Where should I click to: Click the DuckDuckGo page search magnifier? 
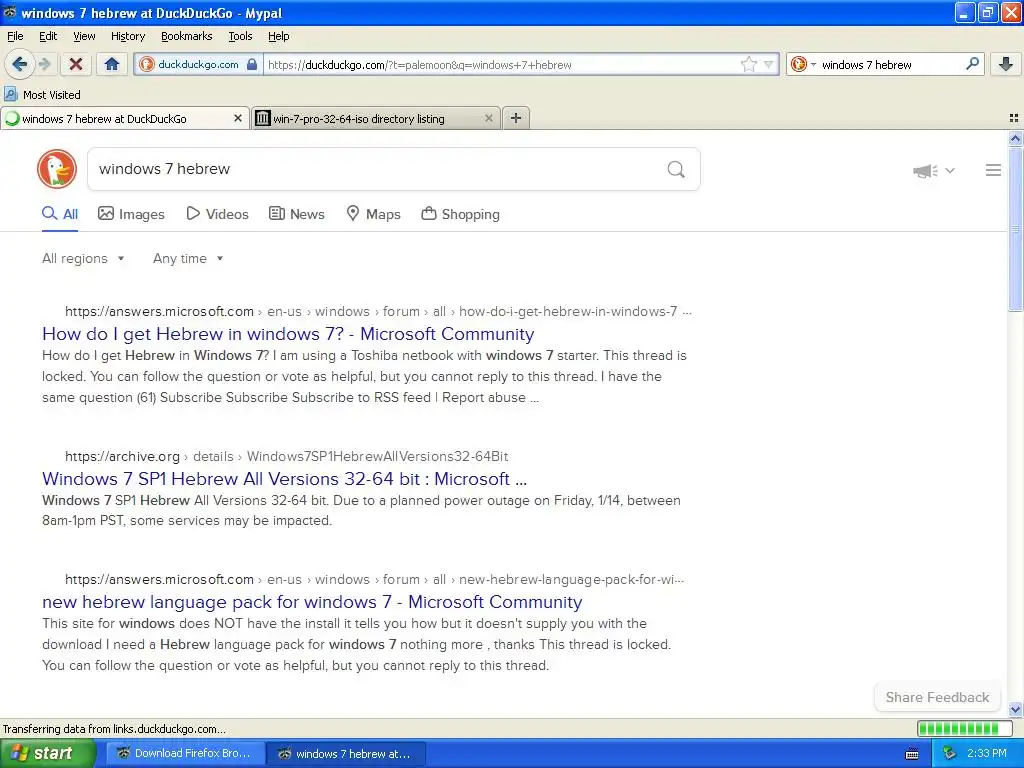pyautogui.click(x=676, y=170)
